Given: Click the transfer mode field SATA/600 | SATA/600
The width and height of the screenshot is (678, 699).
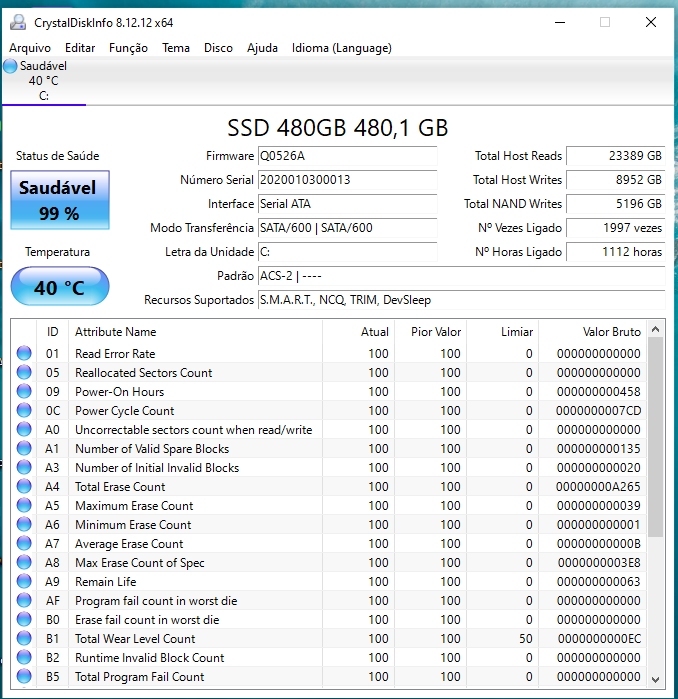Looking at the screenshot, I should [x=347, y=228].
